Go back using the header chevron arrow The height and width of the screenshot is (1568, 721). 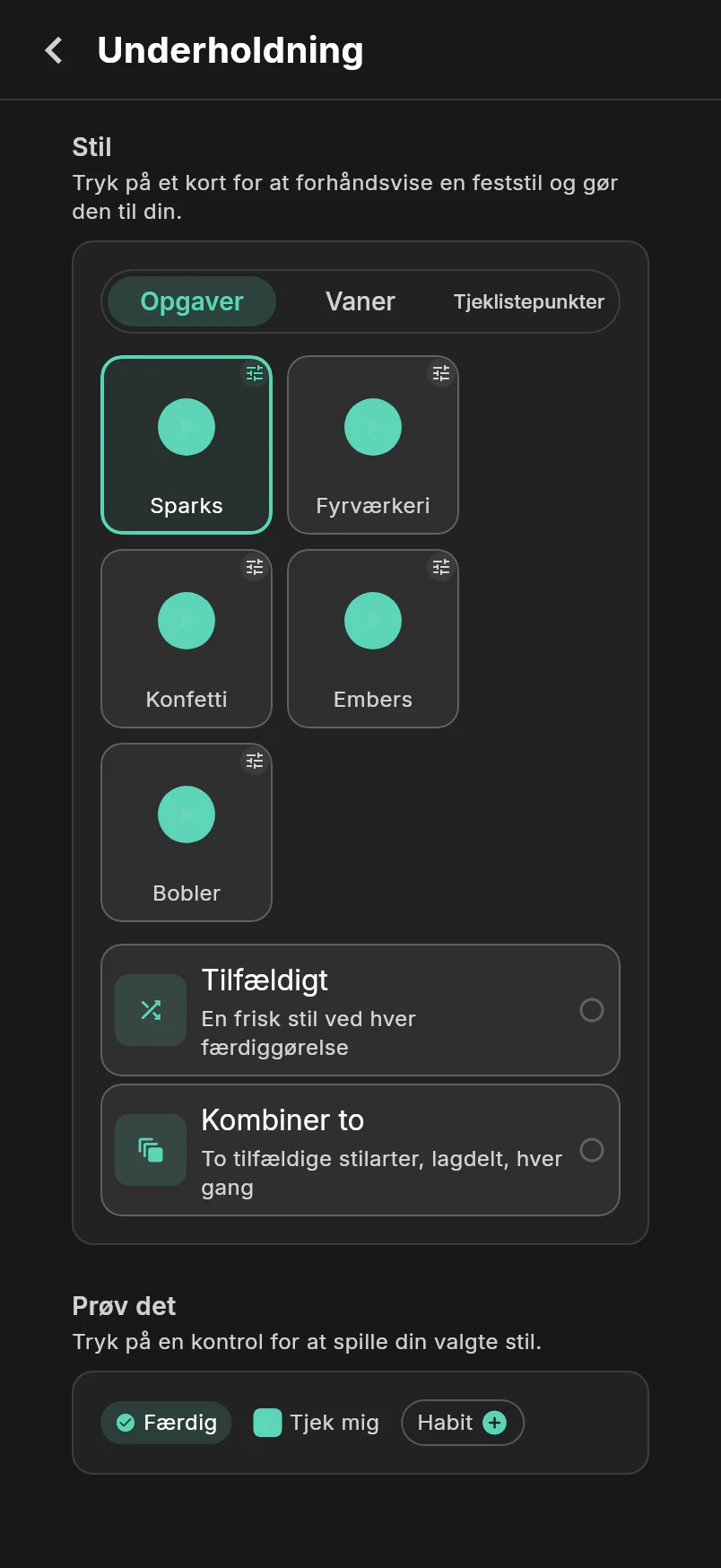click(54, 50)
